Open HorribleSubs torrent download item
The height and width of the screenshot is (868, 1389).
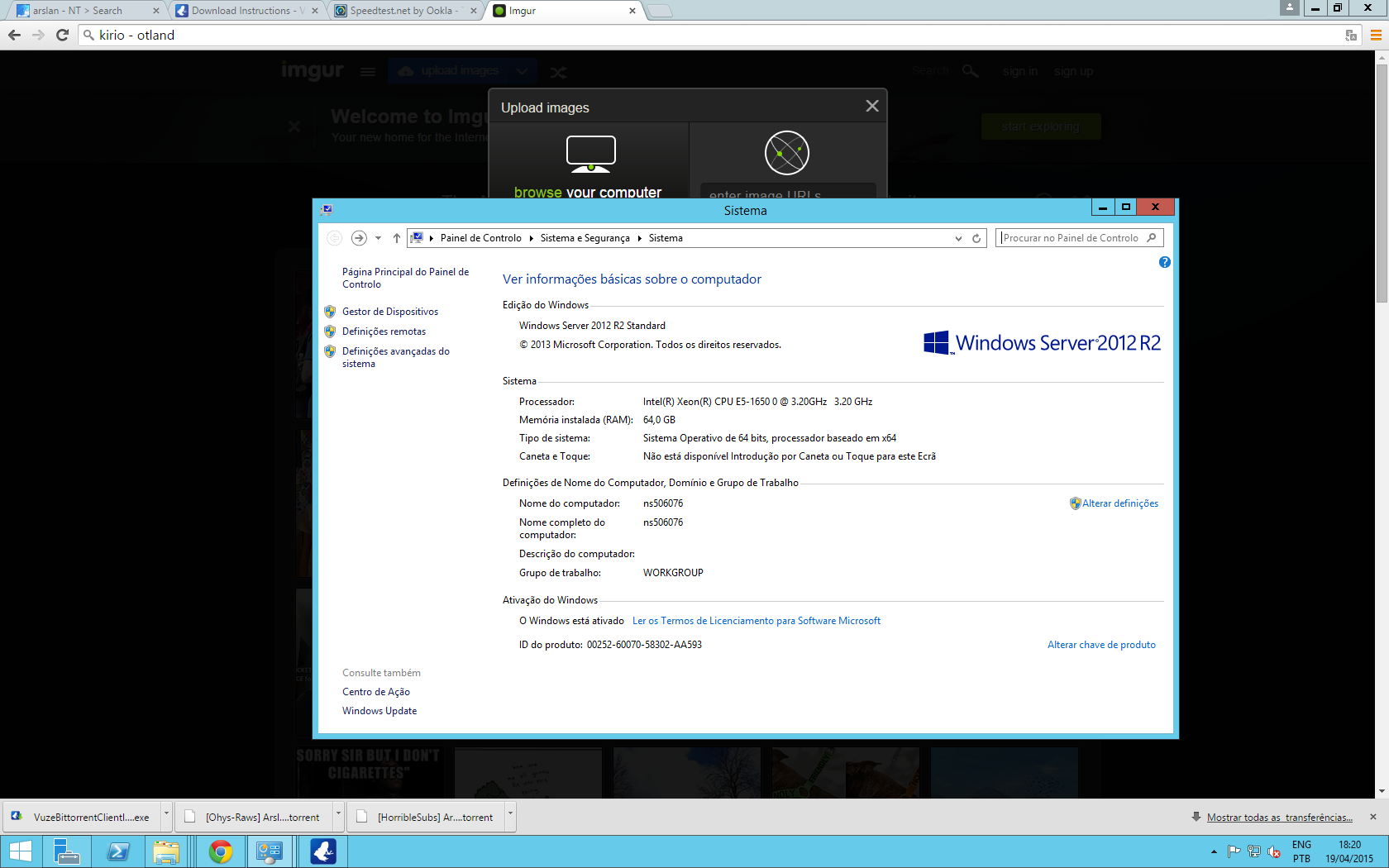point(427,817)
